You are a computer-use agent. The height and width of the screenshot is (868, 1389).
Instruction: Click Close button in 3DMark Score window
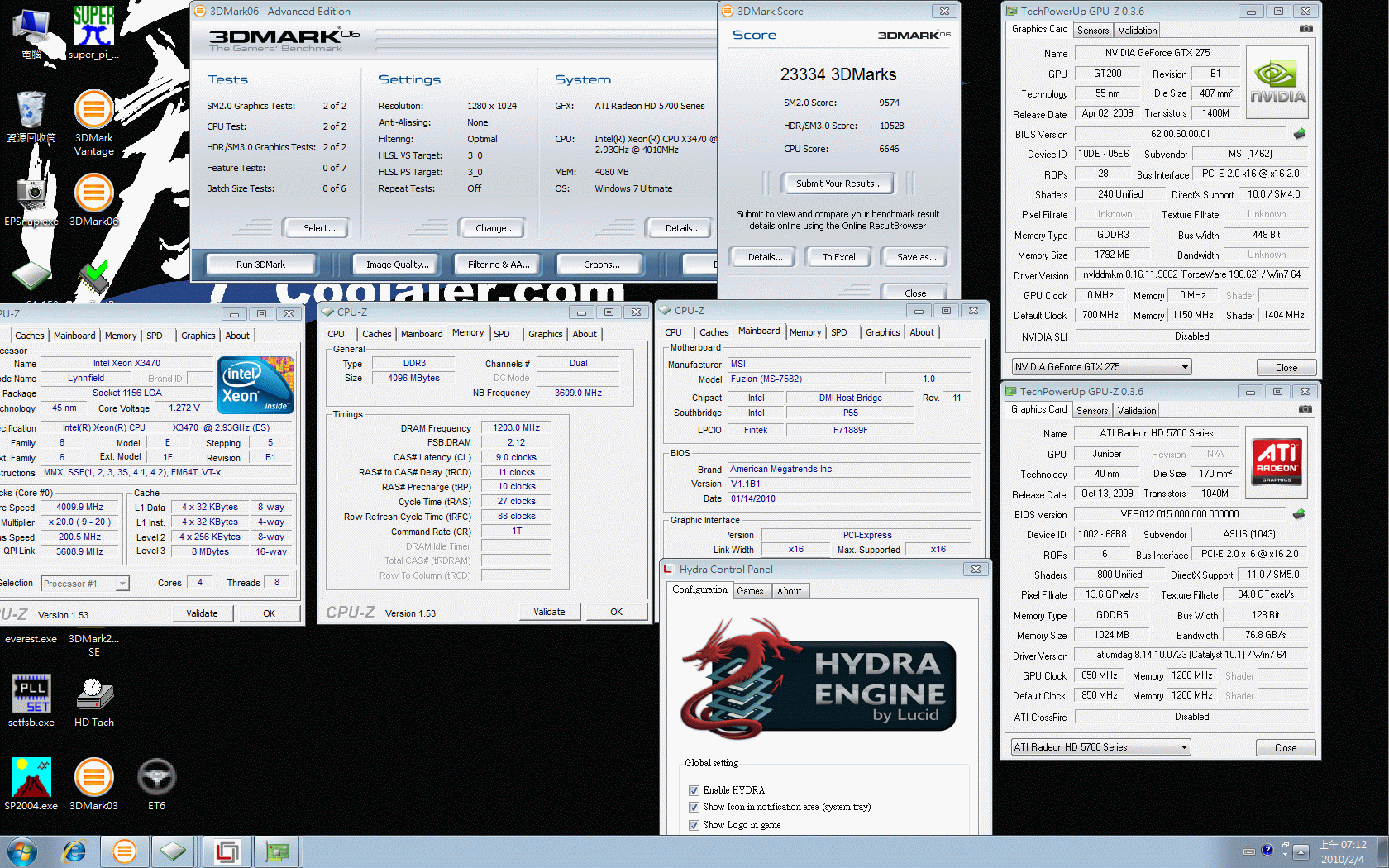(x=915, y=293)
